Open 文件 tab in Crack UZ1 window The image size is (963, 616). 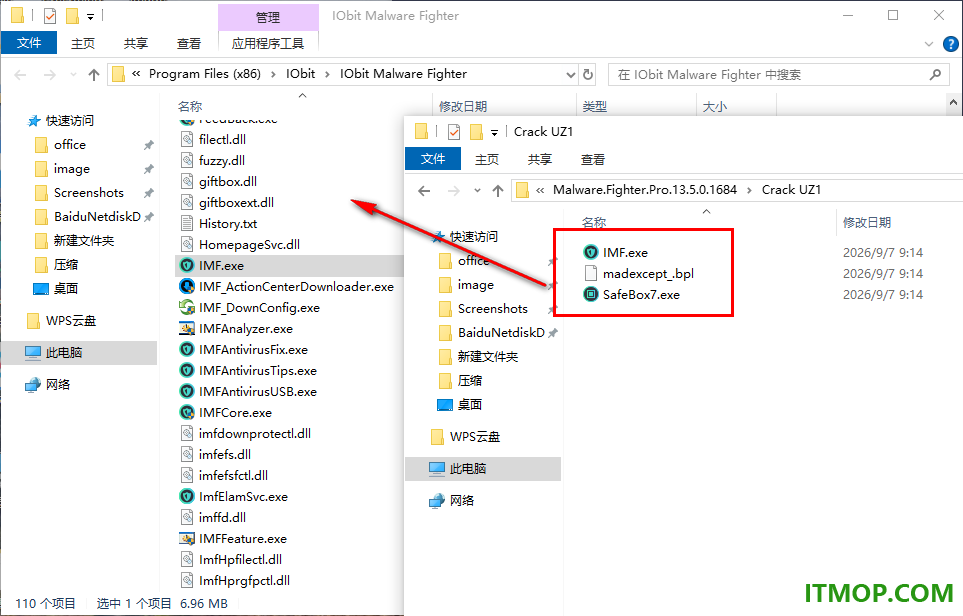click(x=433, y=159)
